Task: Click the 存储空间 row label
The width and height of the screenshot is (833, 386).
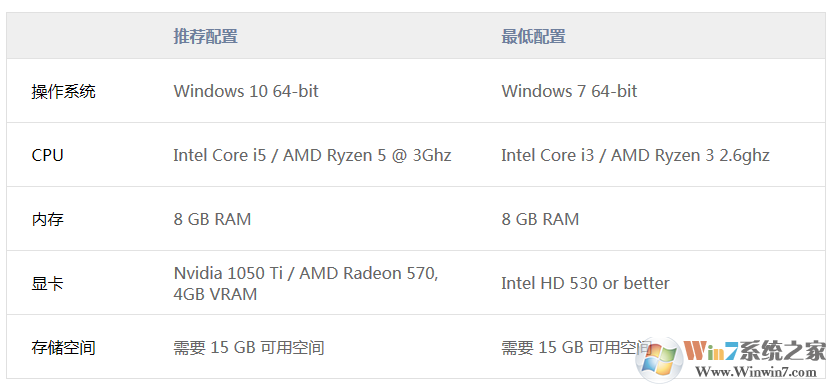Action: click(x=63, y=348)
